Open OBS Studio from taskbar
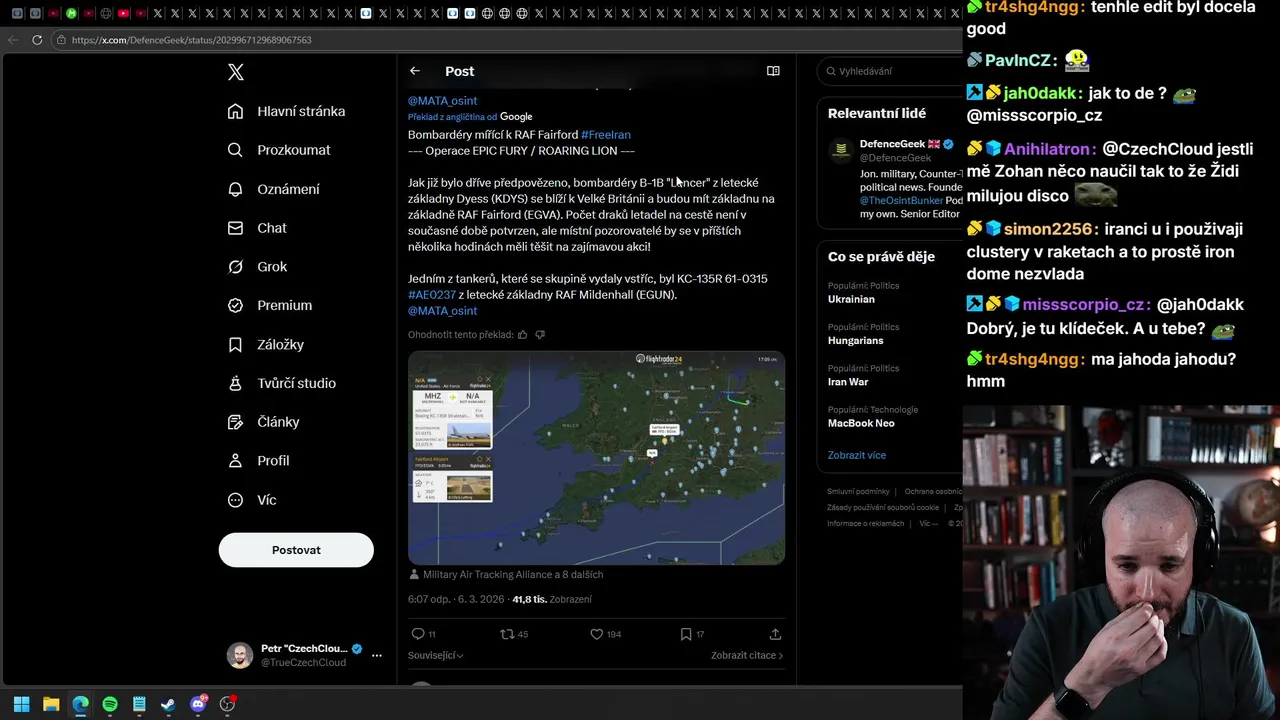This screenshot has height=720, width=1280. tap(227, 704)
